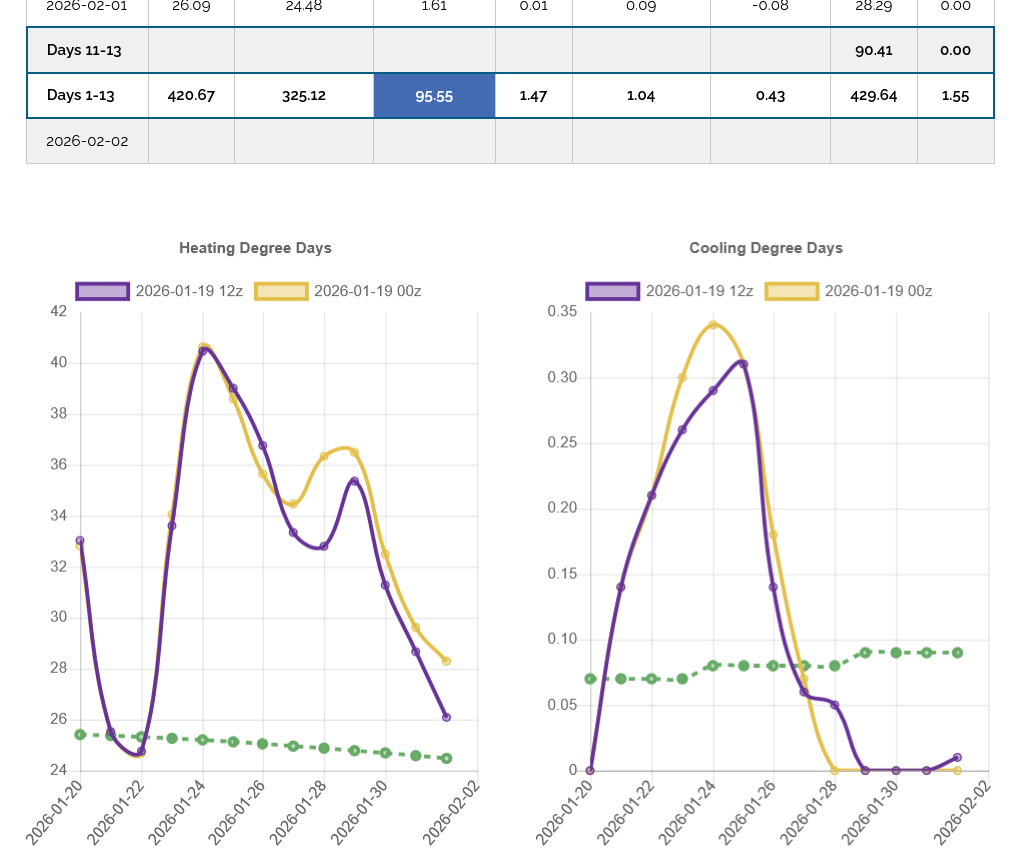This screenshot has width=1020, height=864.
Task: Toggle the purple 12z legend swatch in Heating Degree Days
Action: (102, 291)
